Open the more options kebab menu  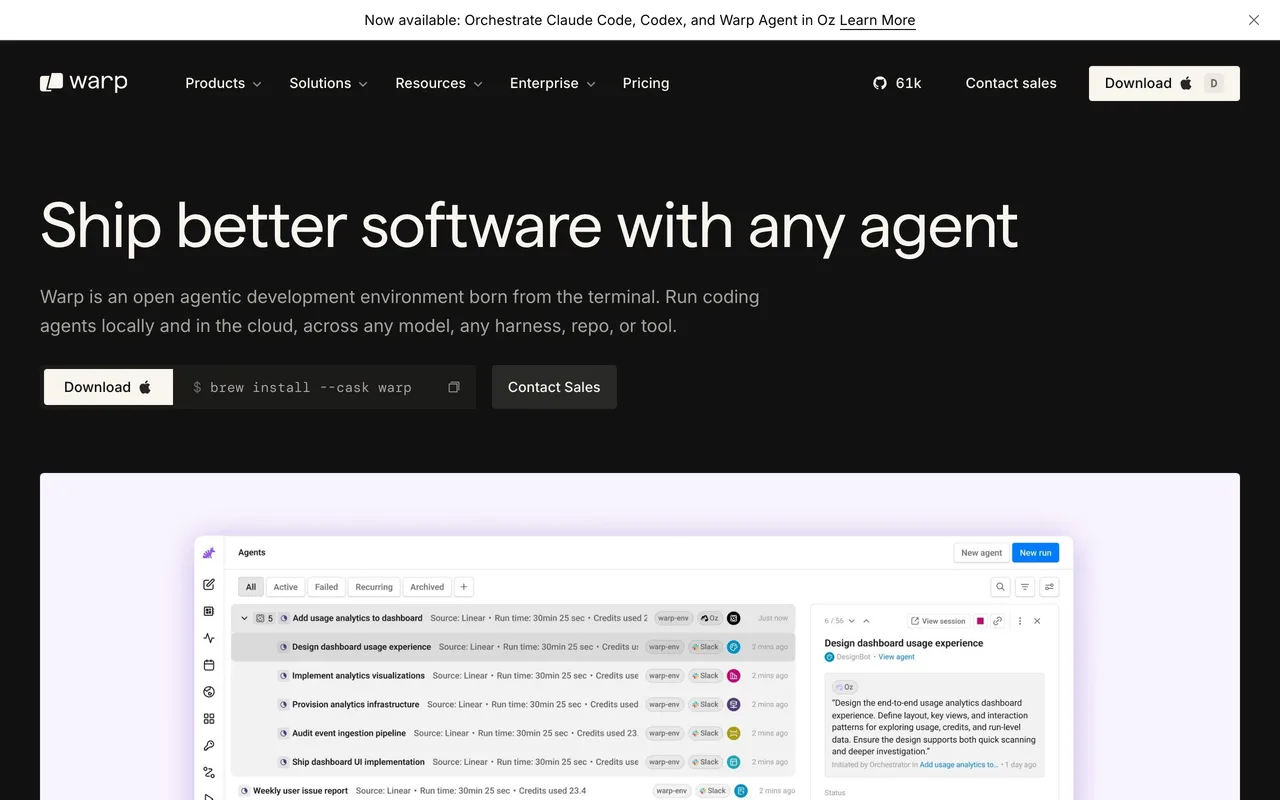click(x=1020, y=621)
